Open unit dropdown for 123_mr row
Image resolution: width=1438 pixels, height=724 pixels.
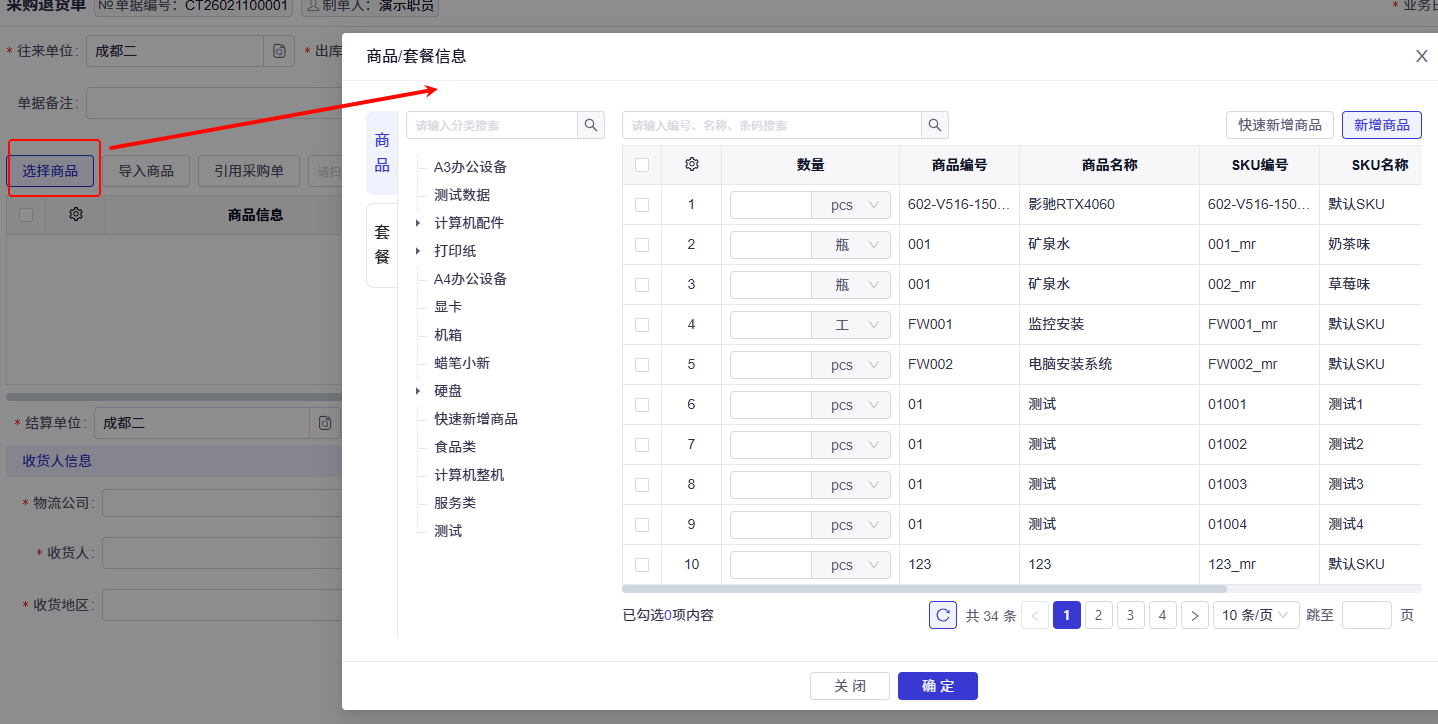point(851,565)
